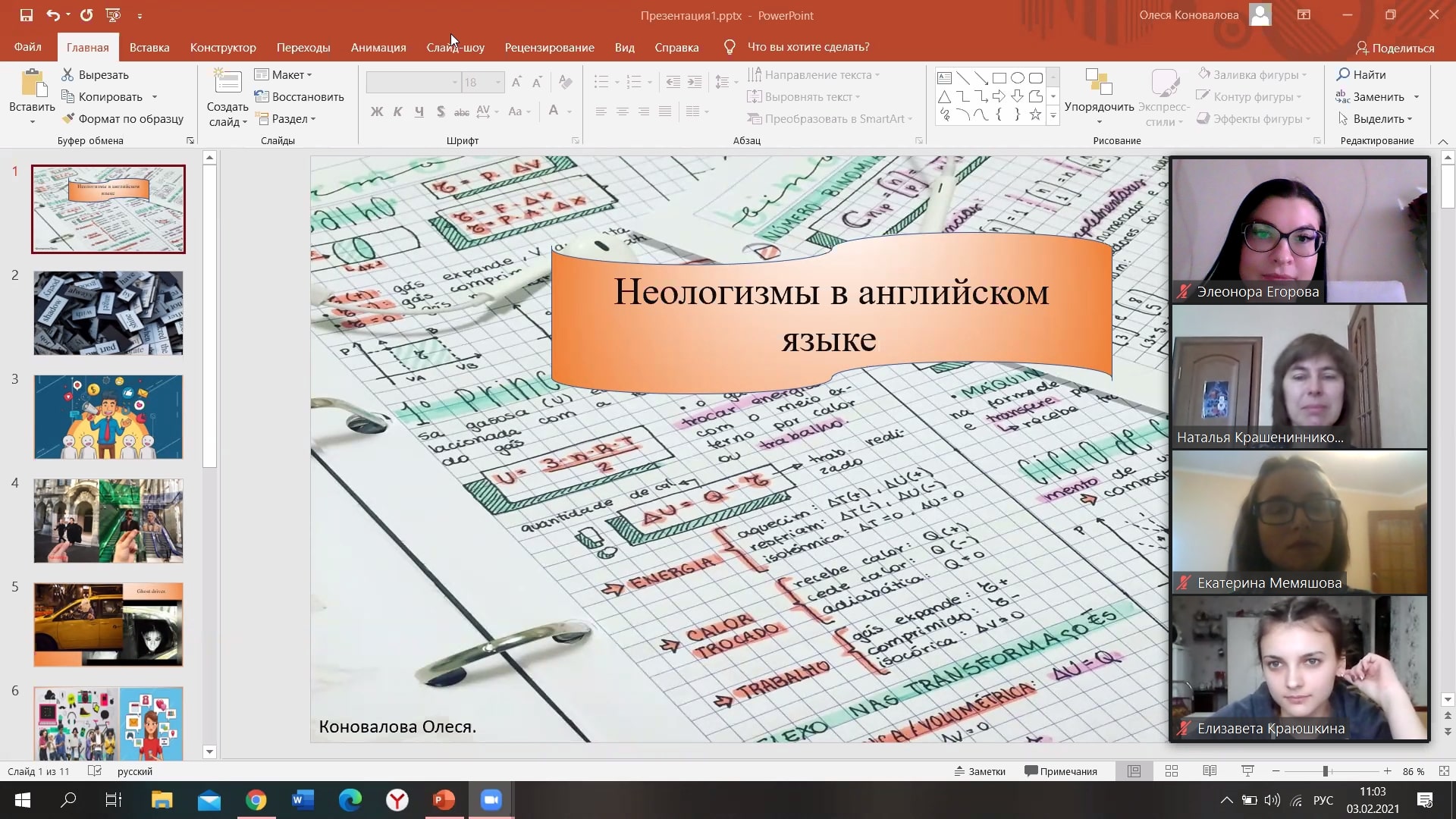
Task: Click Cut (Вырезать) scissors command
Action: coord(96,74)
